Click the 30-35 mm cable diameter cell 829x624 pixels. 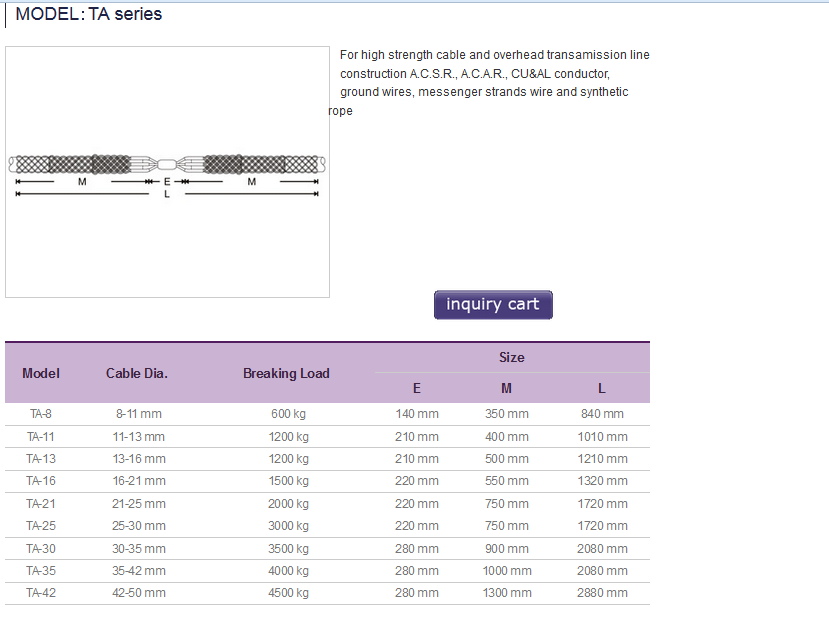(139, 549)
